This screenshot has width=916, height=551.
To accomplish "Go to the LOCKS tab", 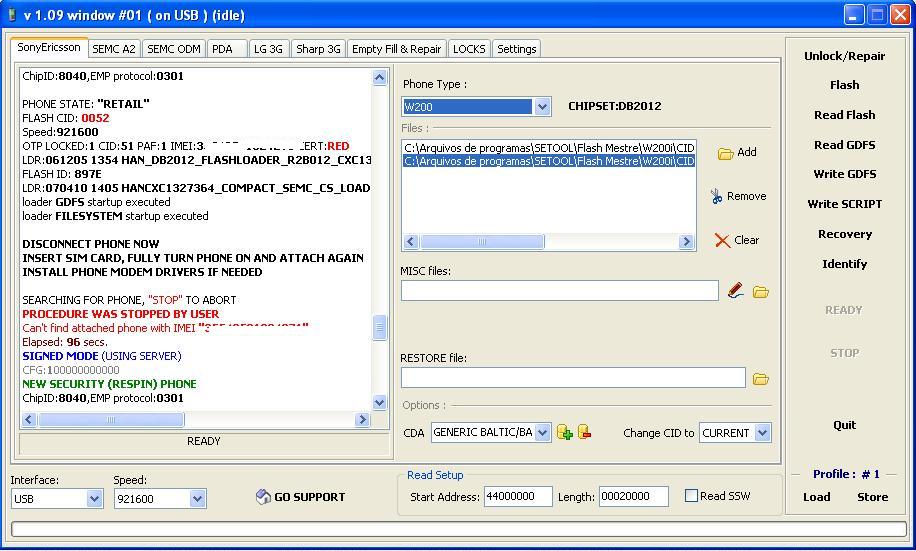I will point(469,49).
